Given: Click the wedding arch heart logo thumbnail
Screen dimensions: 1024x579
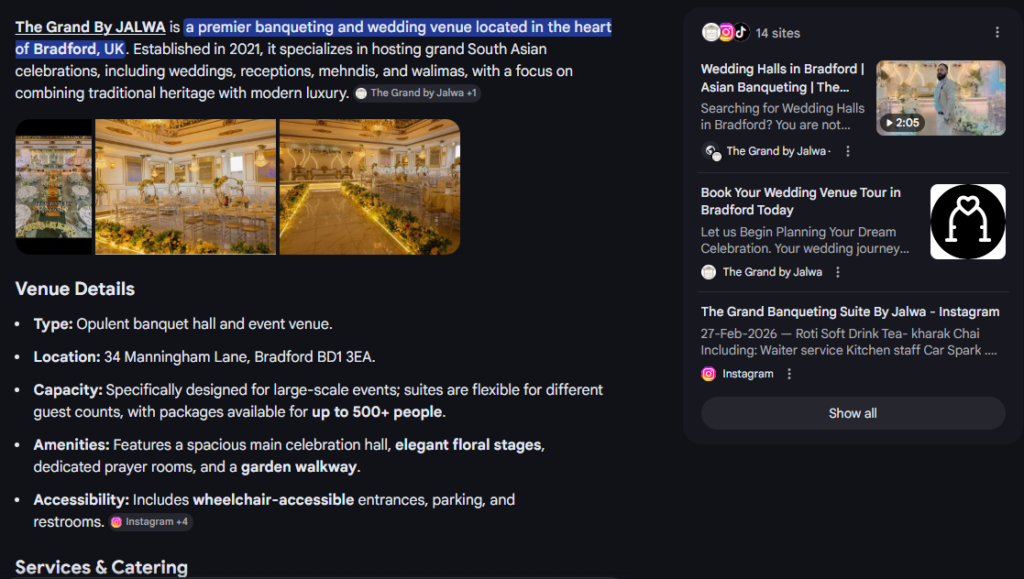Looking at the screenshot, I should tap(967, 221).
